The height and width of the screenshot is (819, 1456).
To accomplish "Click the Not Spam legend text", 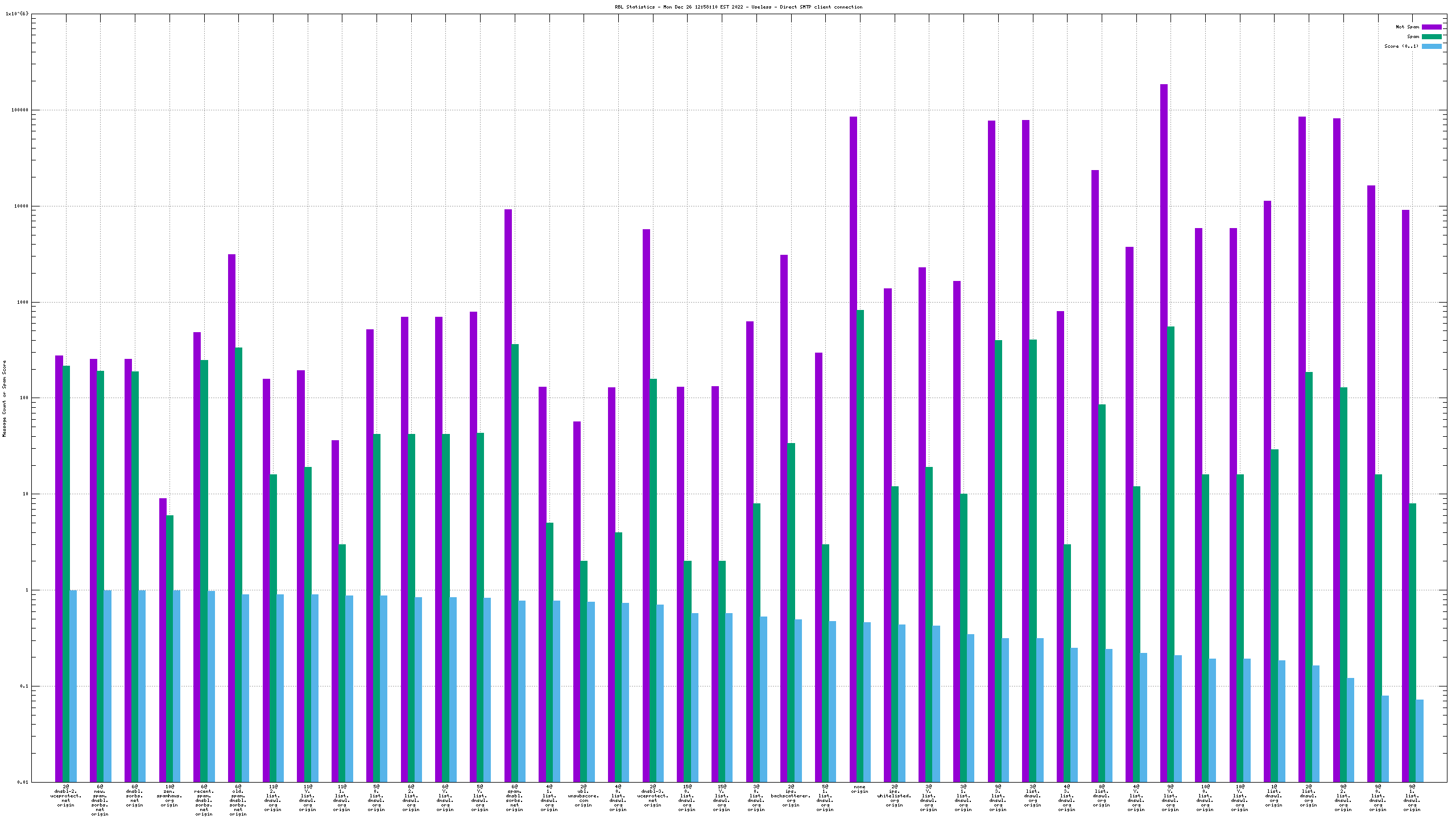I will (x=1407, y=27).
